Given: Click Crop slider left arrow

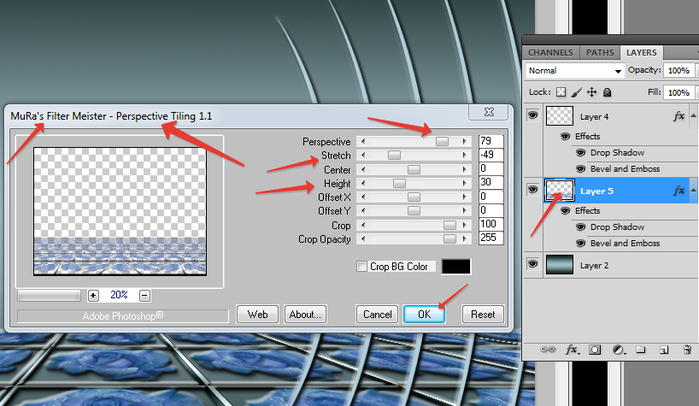Looking at the screenshot, I should click(x=363, y=225).
